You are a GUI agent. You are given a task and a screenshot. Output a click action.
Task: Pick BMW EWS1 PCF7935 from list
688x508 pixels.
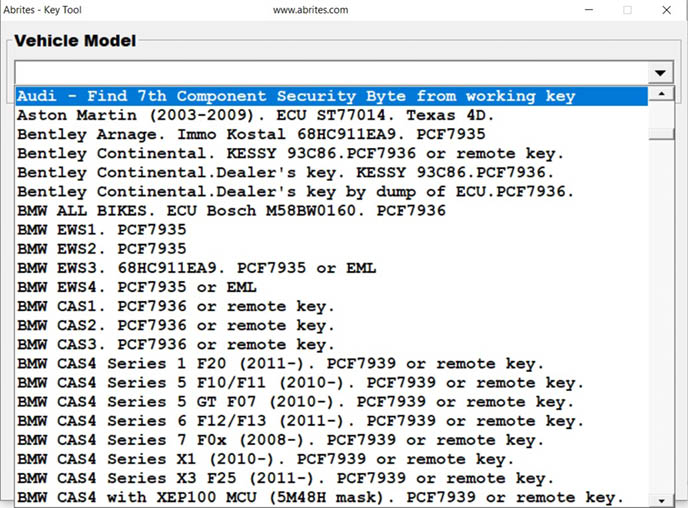(x=100, y=229)
